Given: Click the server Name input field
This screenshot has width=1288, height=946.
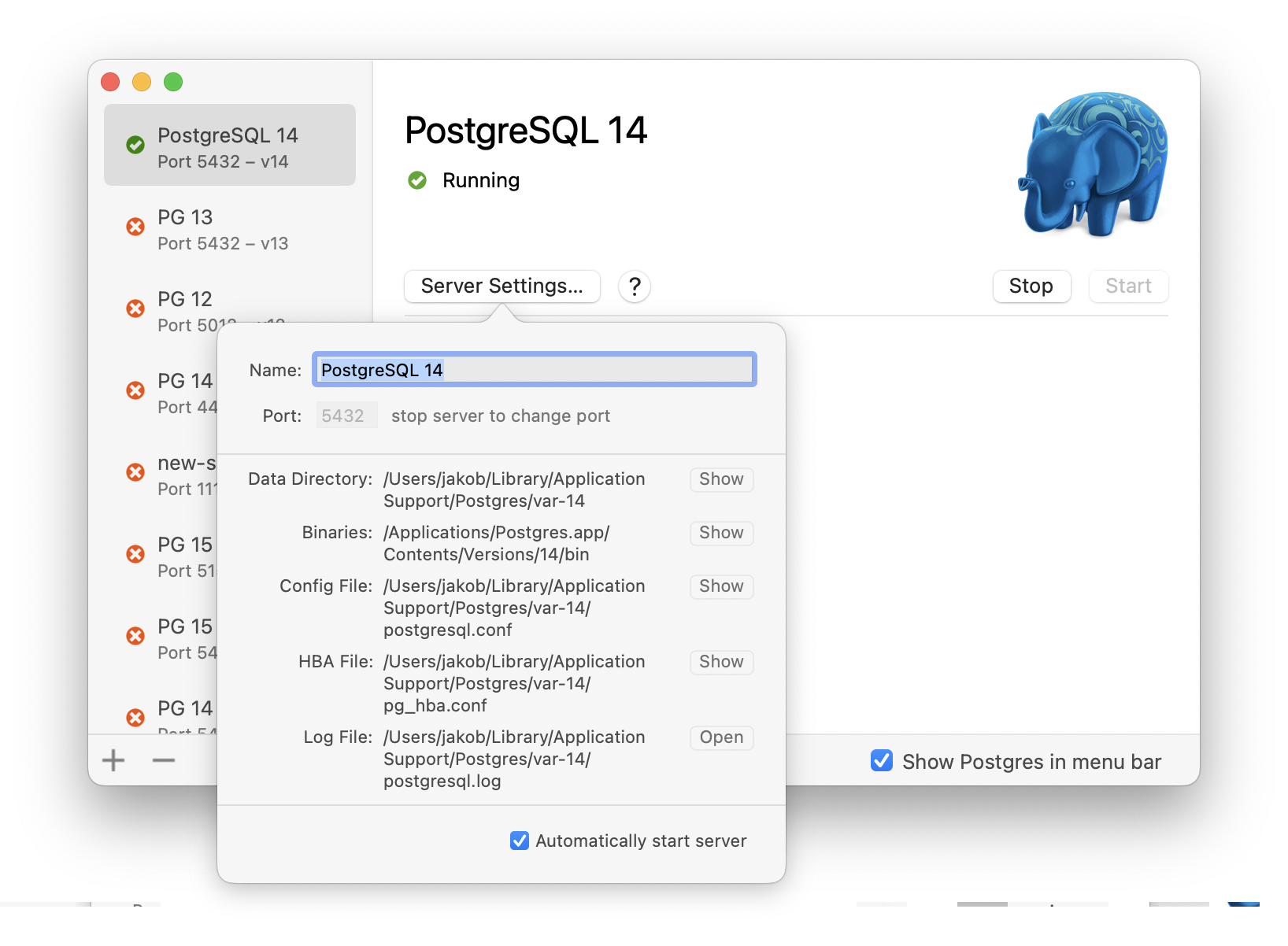Looking at the screenshot, I should click(x=533, y=369).
